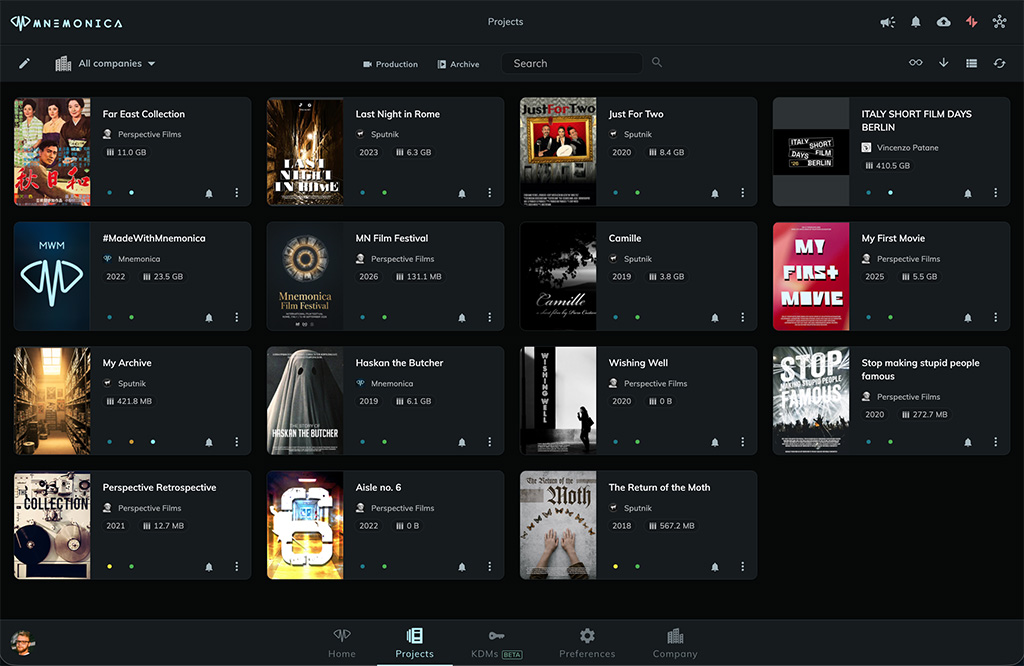Click the Search input field
This screenshot has height=666, width=1024.
coord(572,63)
